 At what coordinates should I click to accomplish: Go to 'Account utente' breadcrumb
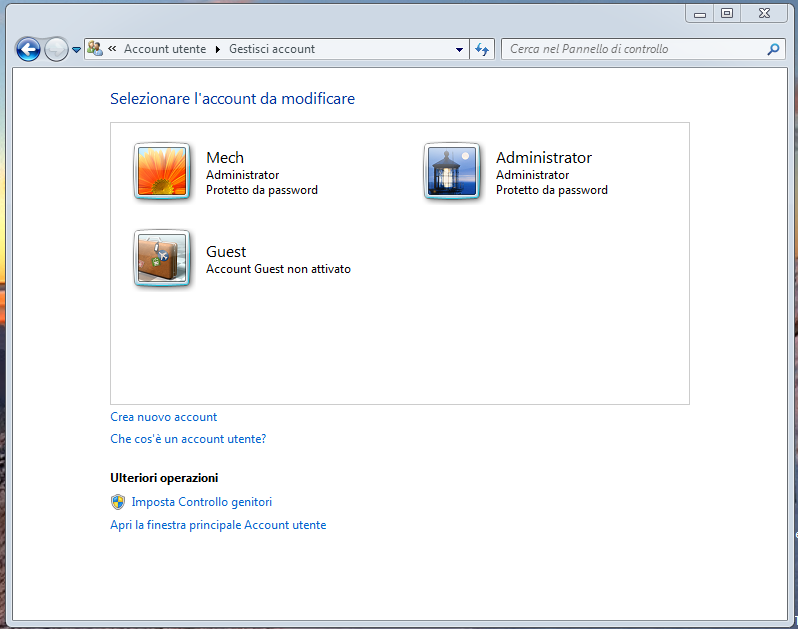[164, 49]
